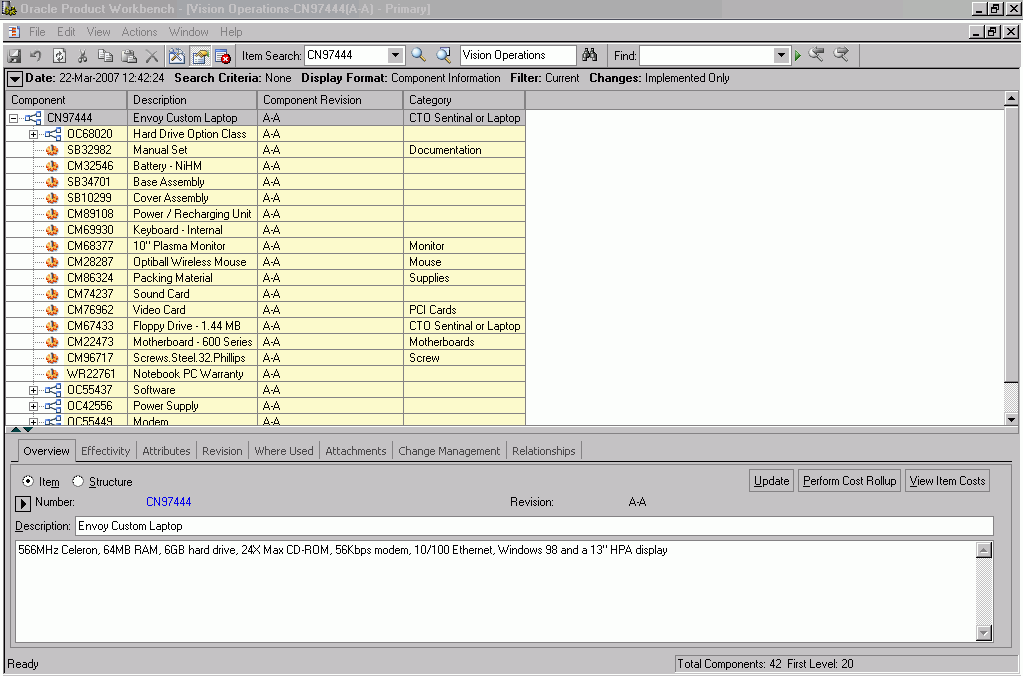Click the long description scrollbar down arrow
Viewport: 1023px width, 676px height.
[x=984, y=632]
